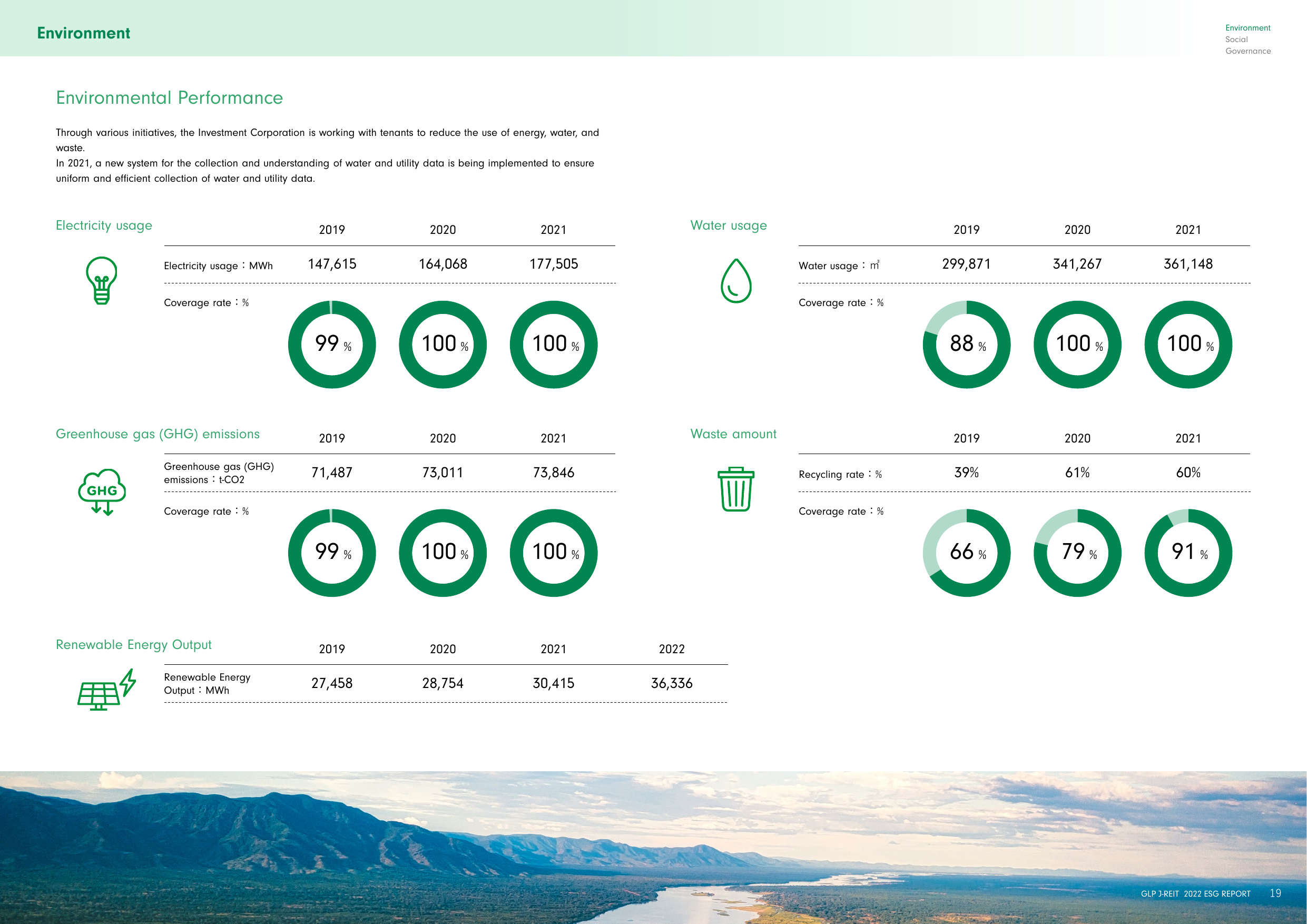Screen dimensions: 1307x924
Task: Click the 71,487 GHG emissions value
Action: click(332, 473)
